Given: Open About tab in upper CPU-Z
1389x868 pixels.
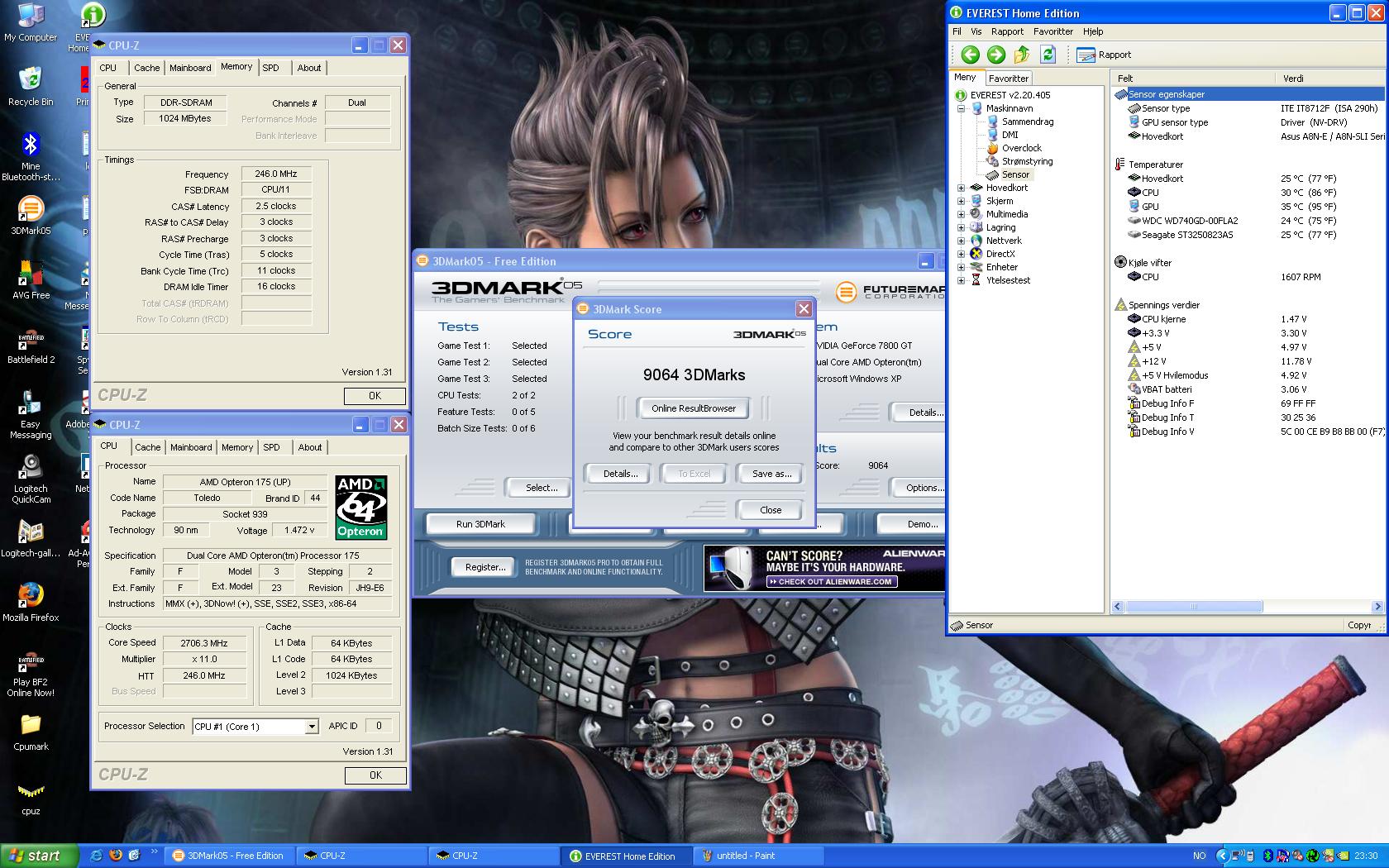Looking at the screenshot, I should tap(309, 68).
